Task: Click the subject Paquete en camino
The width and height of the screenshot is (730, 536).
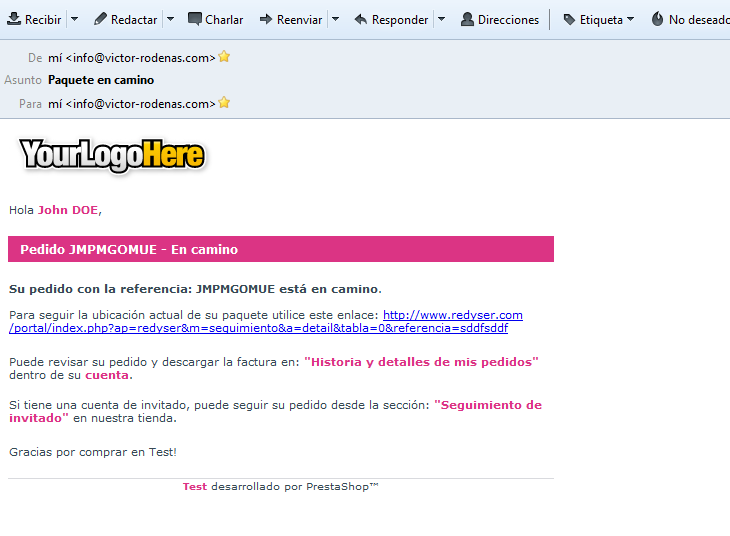Action: pyautogui.click(x=101, y=80)
